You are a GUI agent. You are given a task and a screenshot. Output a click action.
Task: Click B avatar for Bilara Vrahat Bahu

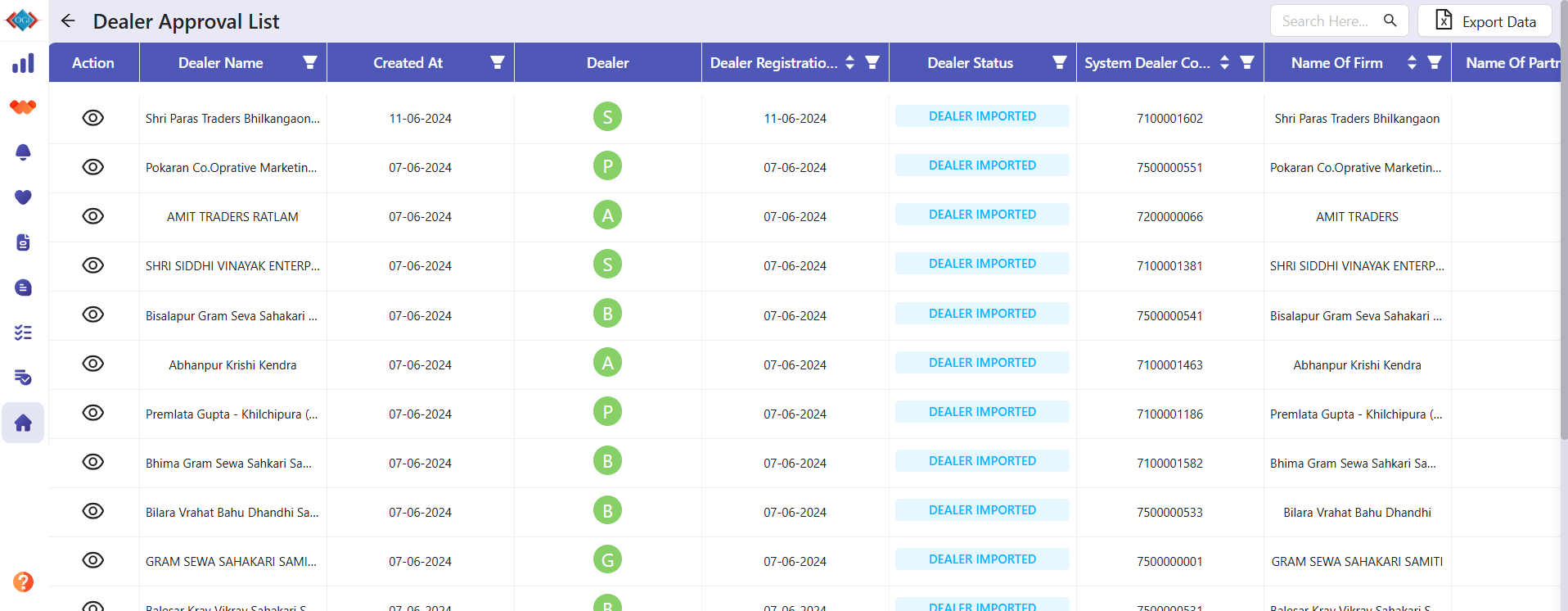tap(607, 510)
